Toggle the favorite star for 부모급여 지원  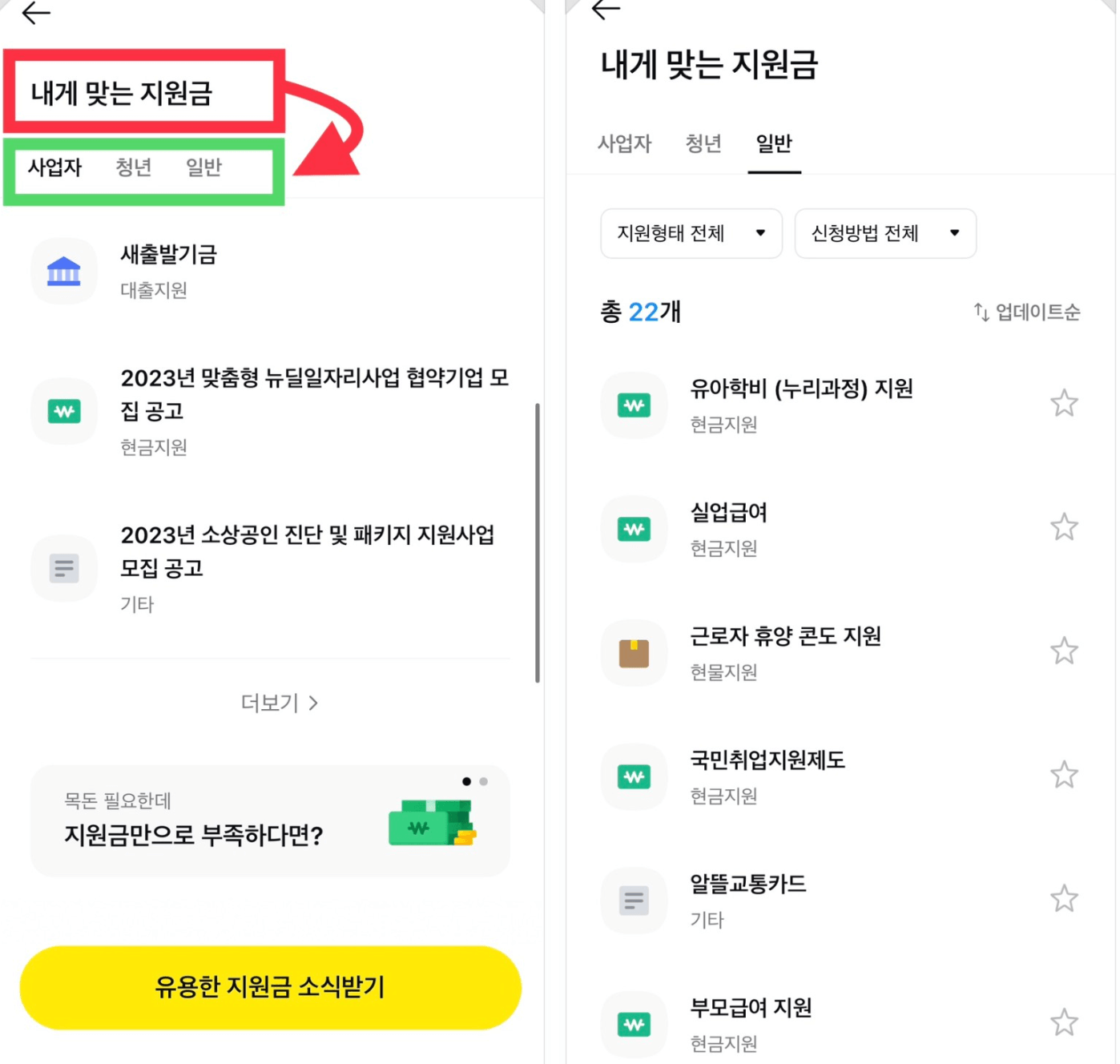[x=1064, y=1022]
